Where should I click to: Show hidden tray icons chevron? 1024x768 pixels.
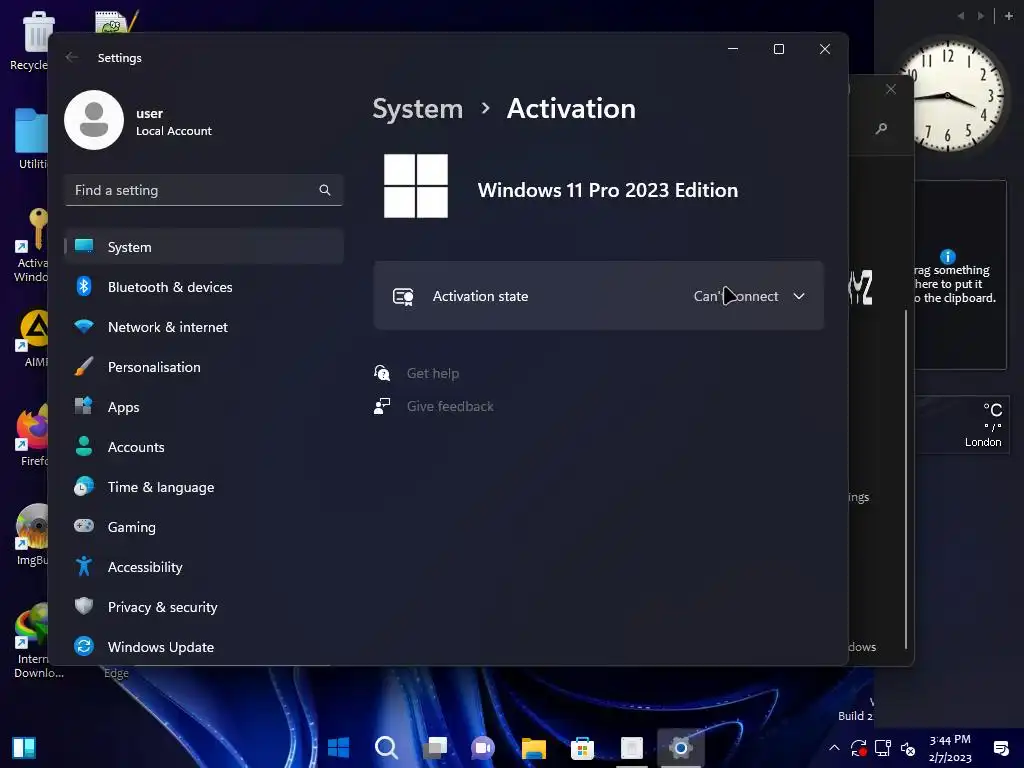[x=834, y=748]
